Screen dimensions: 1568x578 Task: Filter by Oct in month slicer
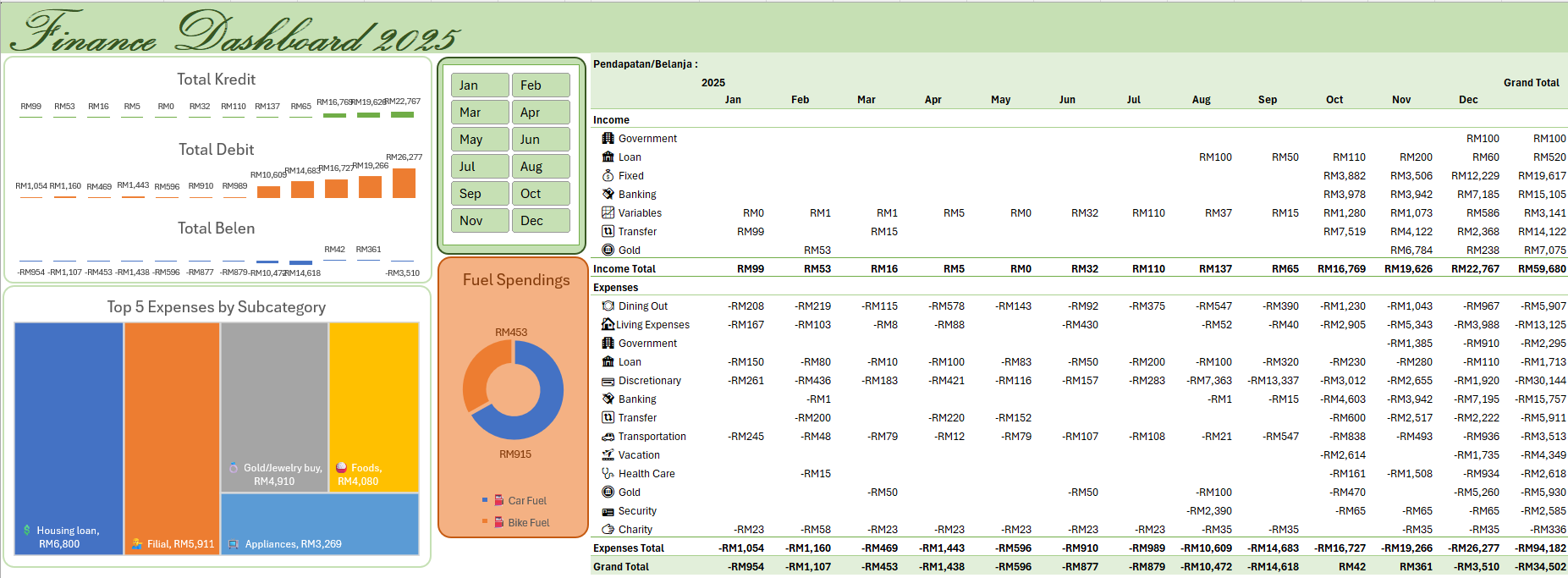541,194
